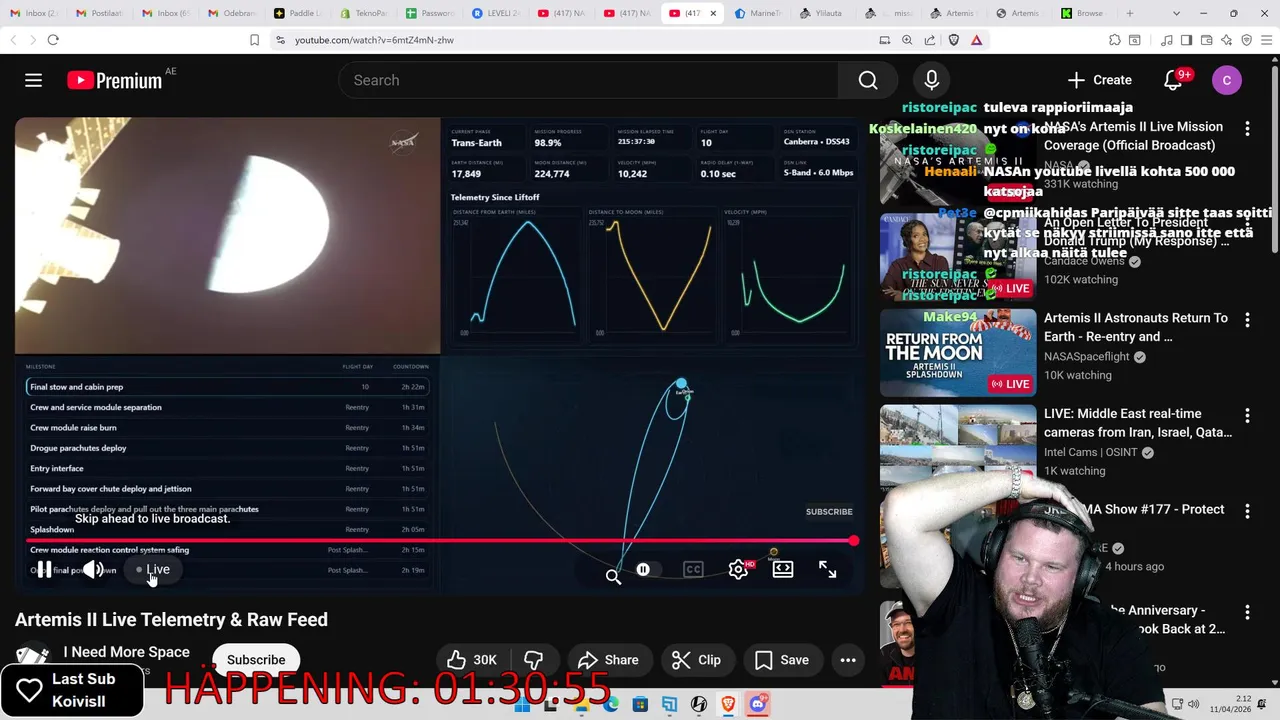
Task: Open options menu for Artemis II Astronauts video
Action: pos(1247,320)
